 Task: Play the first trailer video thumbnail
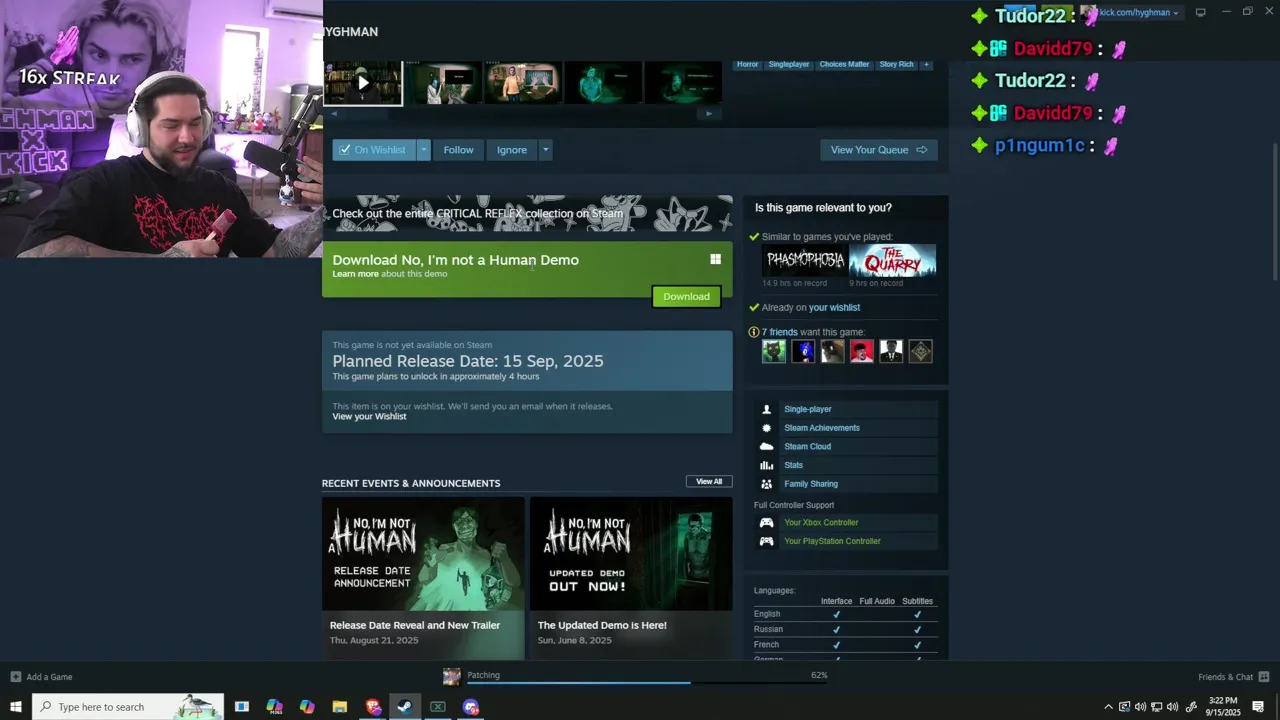tap(362, 83)
